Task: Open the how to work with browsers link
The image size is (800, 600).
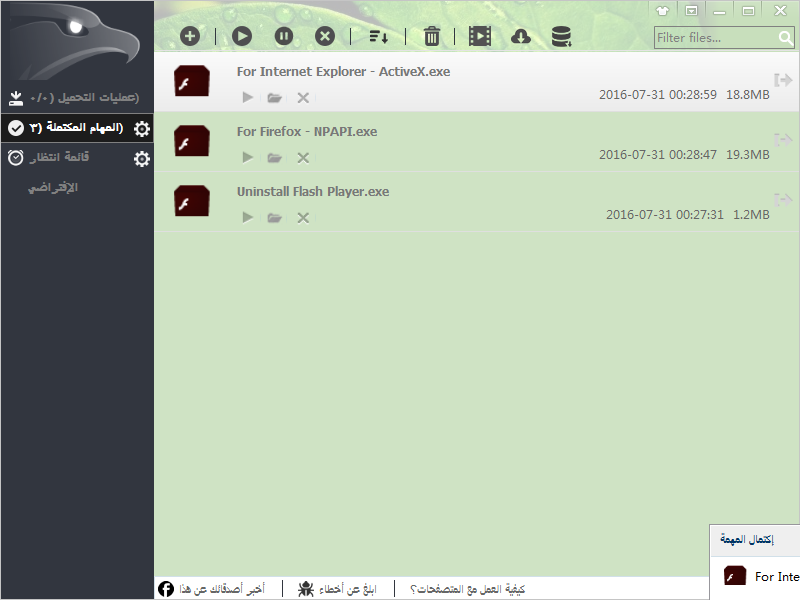Action: (467, 589)
